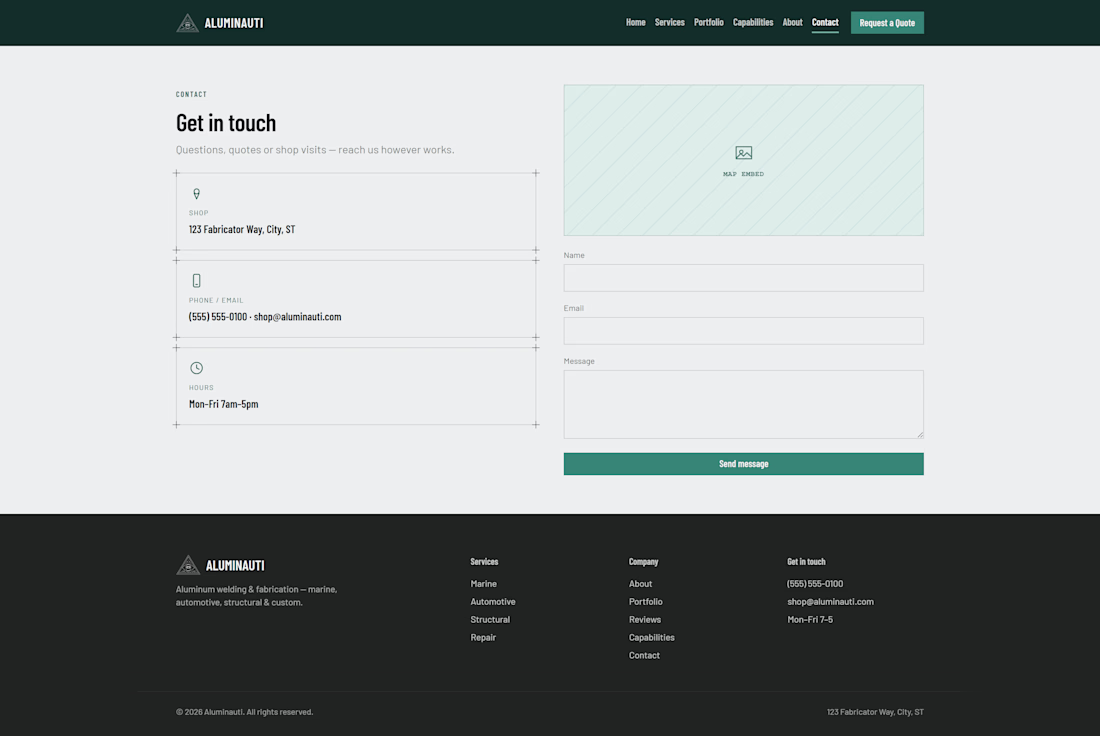
Task: Click the footer Company column heading
Action: (643, 561)
